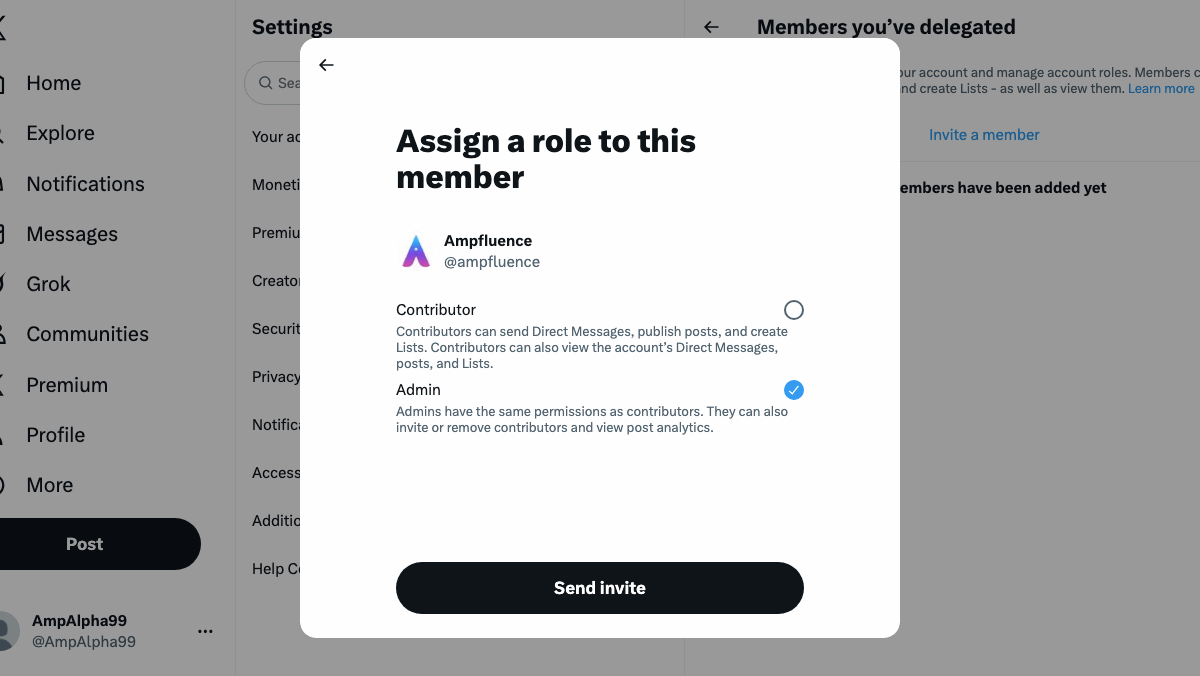This screenshot has height=676, width=1200.
Task: Click the Ampfluence logo avatar
Action: tap(415, 251)
